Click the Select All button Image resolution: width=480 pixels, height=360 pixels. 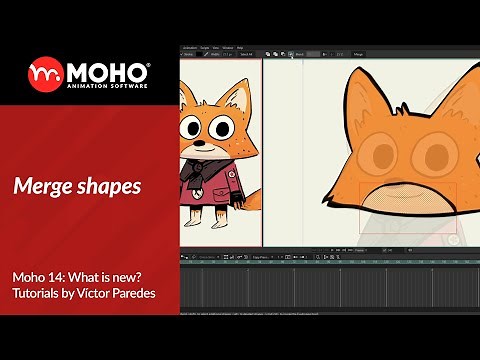tap(246, 54)
